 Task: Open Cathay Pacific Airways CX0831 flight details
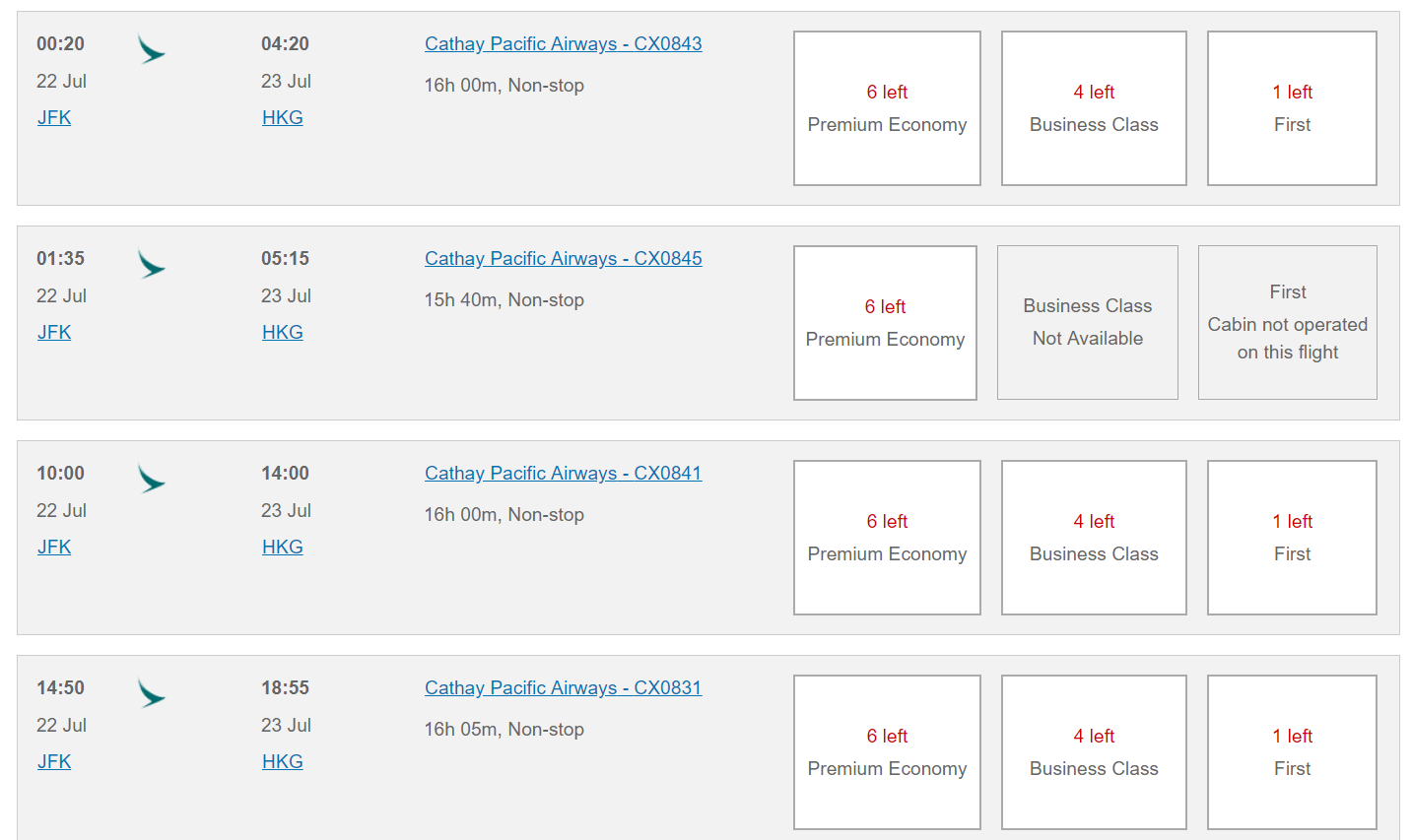coord(563,688)
